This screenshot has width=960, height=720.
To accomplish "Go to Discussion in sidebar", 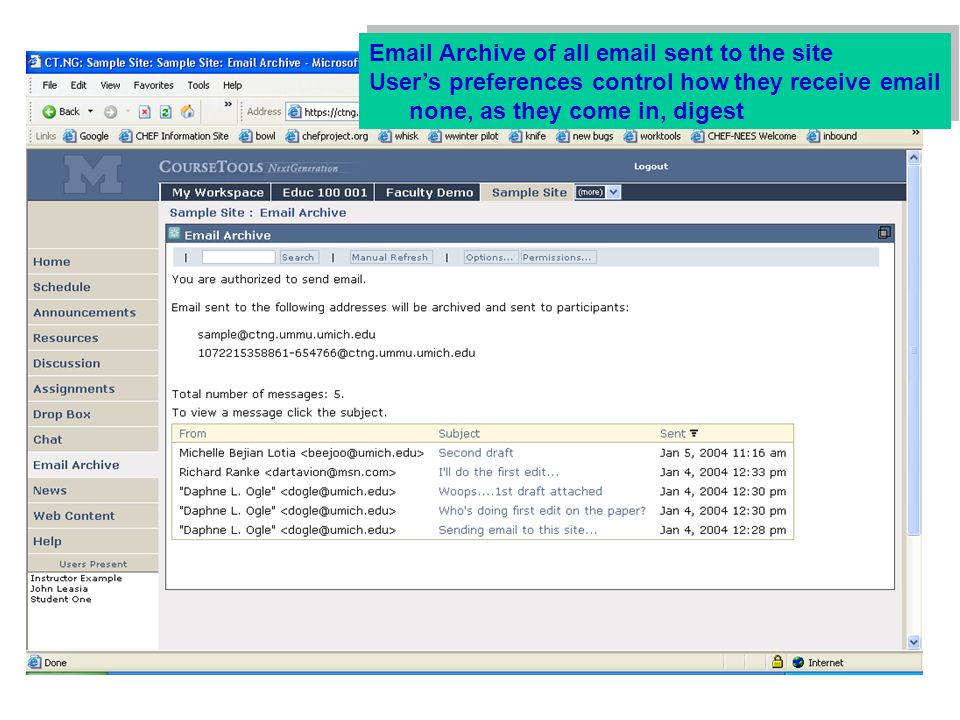I will tap(92, 363).
